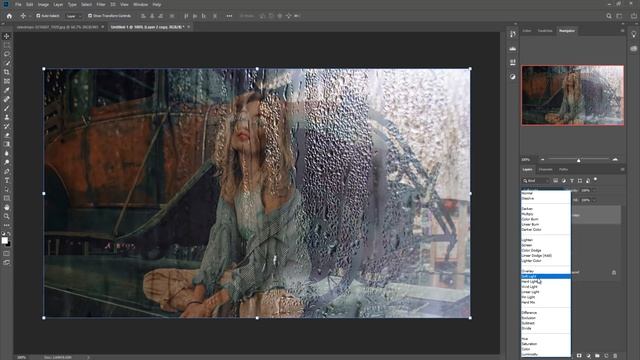Click the create new group folder icon
The image size is (640, 360).
point(597,356)
